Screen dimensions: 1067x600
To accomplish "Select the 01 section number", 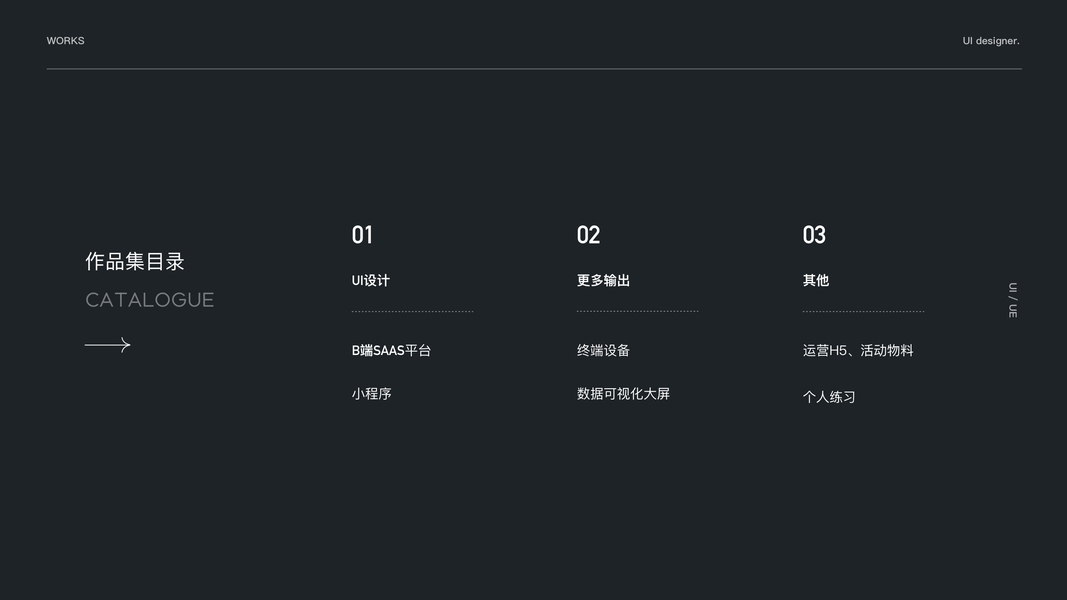I will 362,235.
